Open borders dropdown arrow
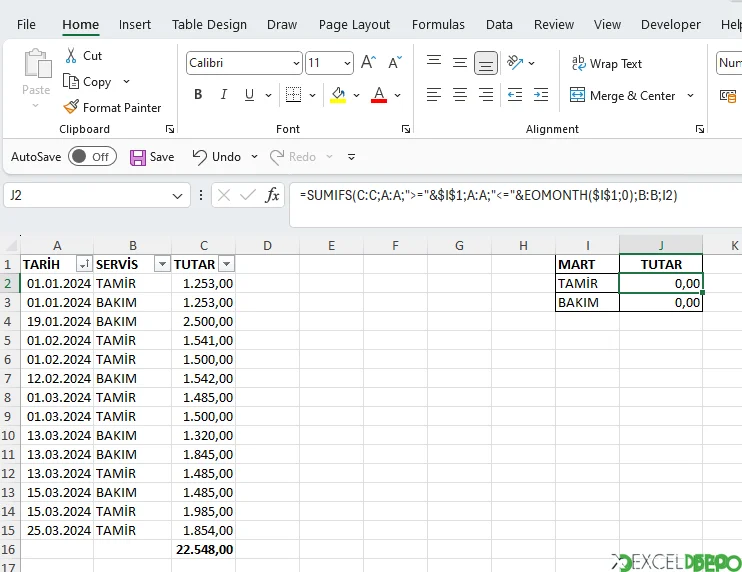 click(x=312, y=95)
